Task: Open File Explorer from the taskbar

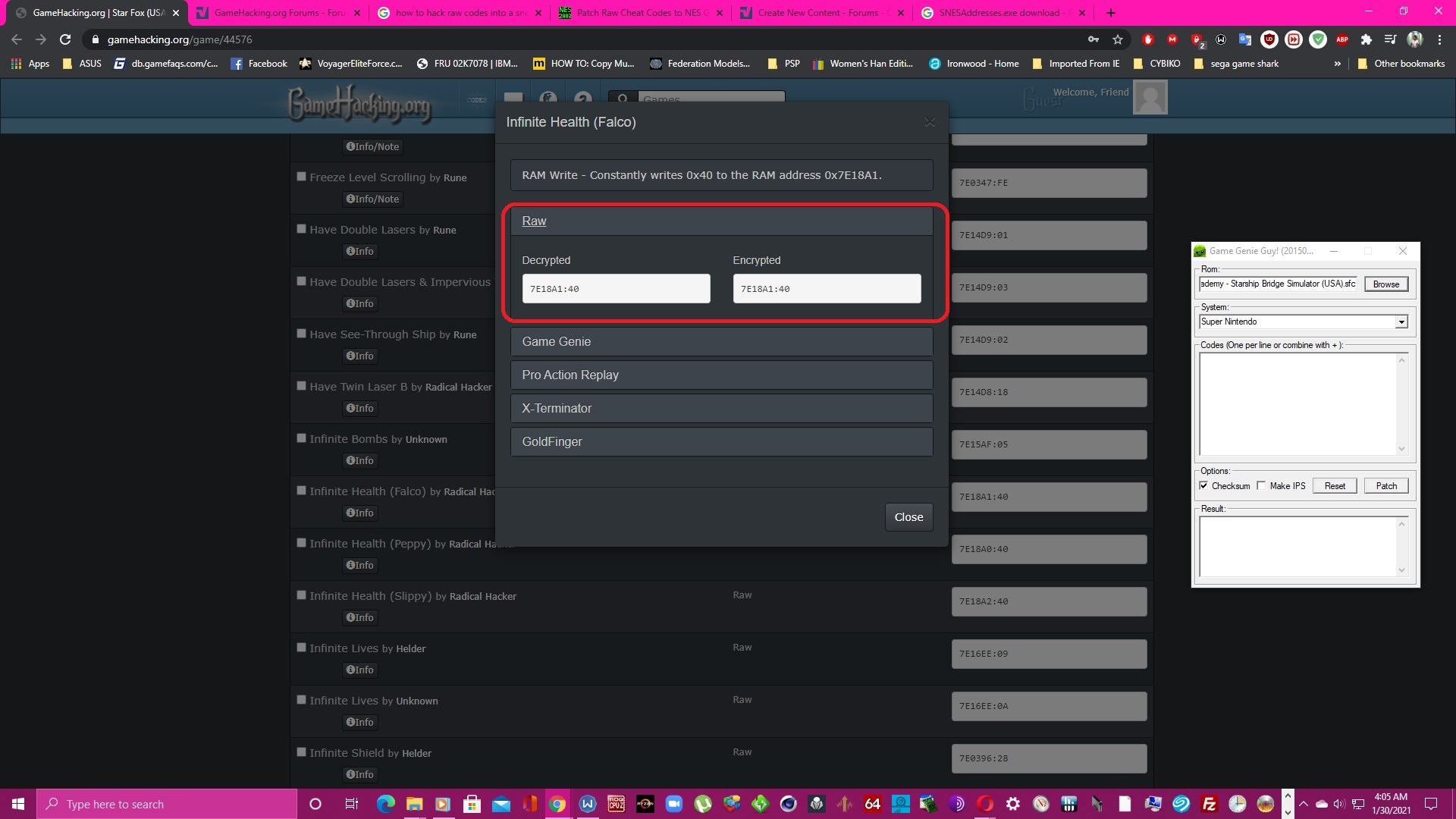Action: 414,804
